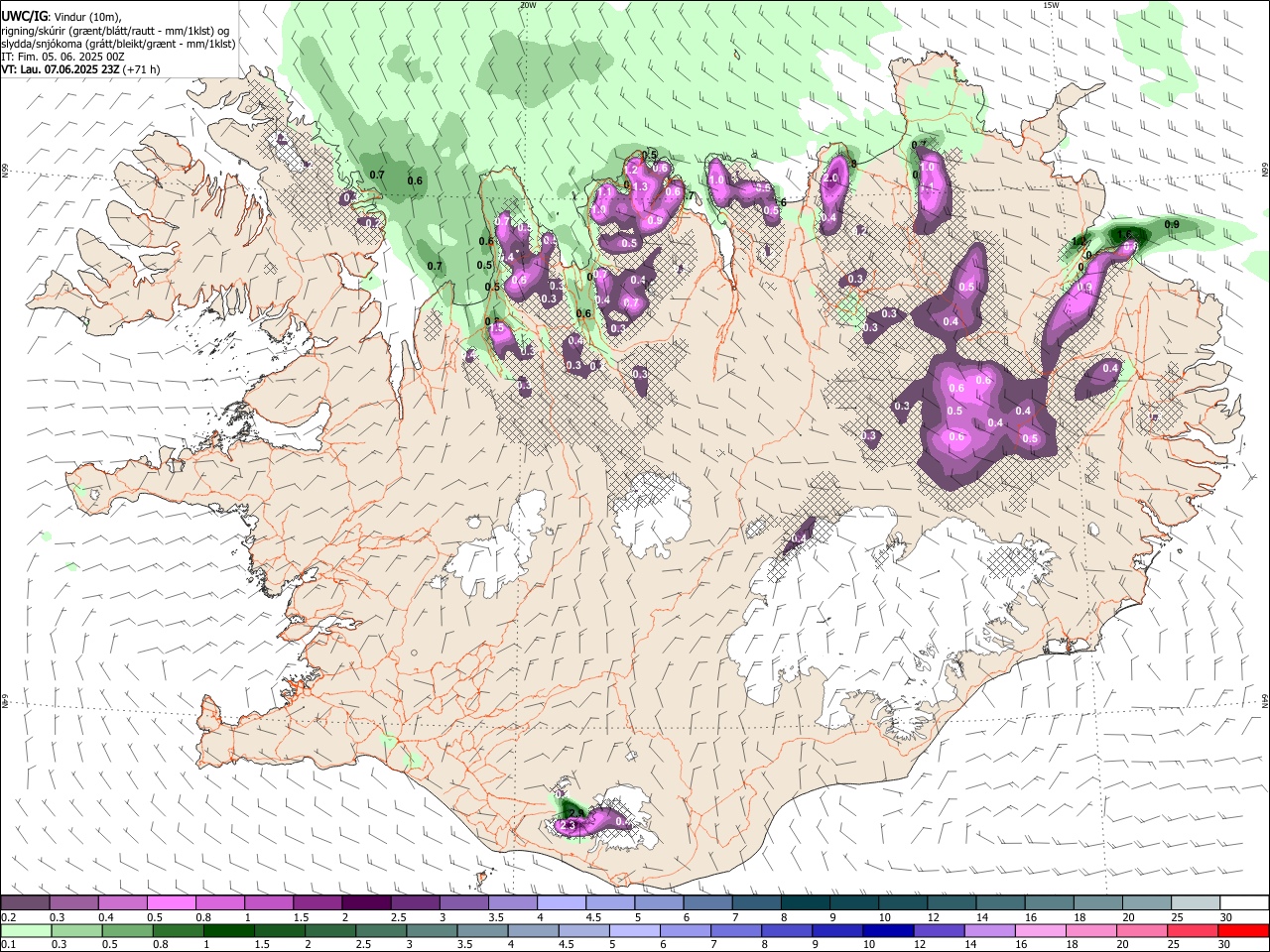Pick the bright pink 0.5–0.8 swatch on the top scale
The height and width of the screenshot is (952, 1270).
pyautogui.click(x=172, y=903)
